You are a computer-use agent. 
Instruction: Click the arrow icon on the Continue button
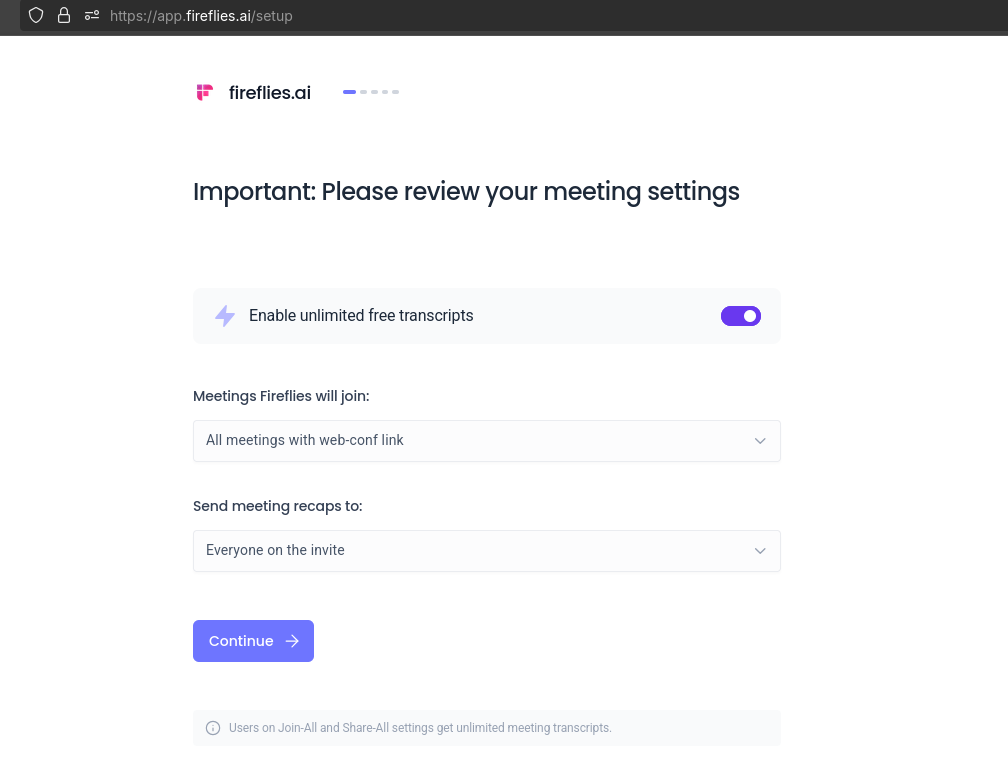292,641
